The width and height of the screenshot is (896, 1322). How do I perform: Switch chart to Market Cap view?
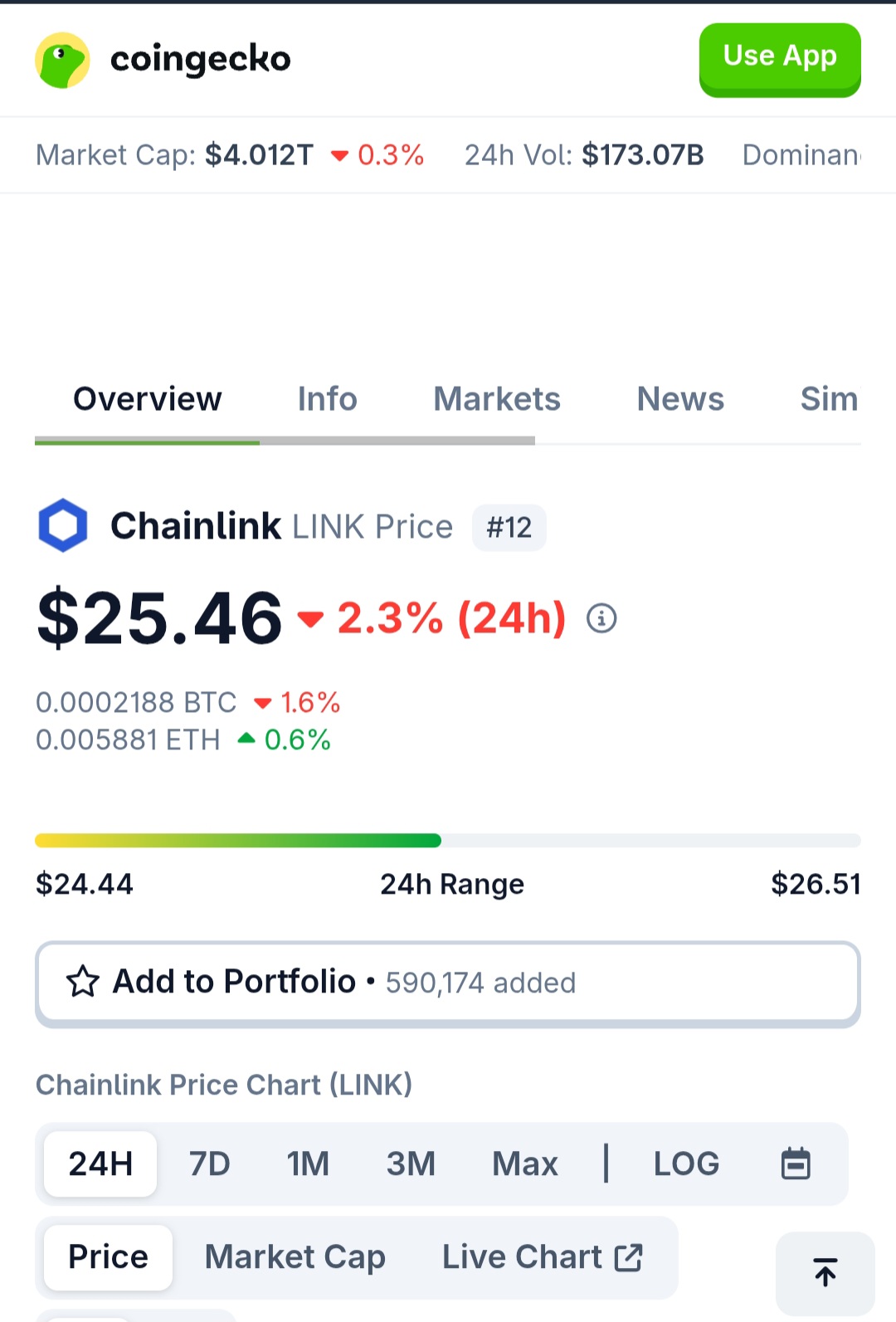click(x=295, y=1257)
